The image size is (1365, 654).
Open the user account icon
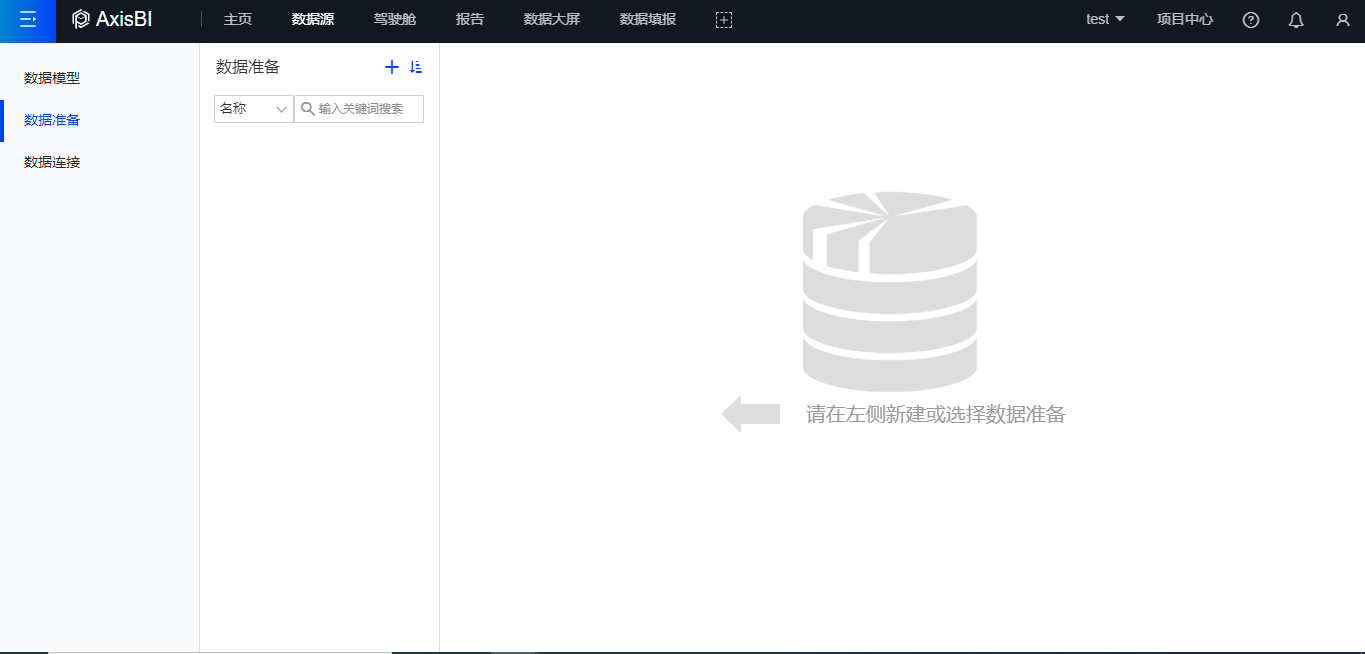coord(1342,20)
